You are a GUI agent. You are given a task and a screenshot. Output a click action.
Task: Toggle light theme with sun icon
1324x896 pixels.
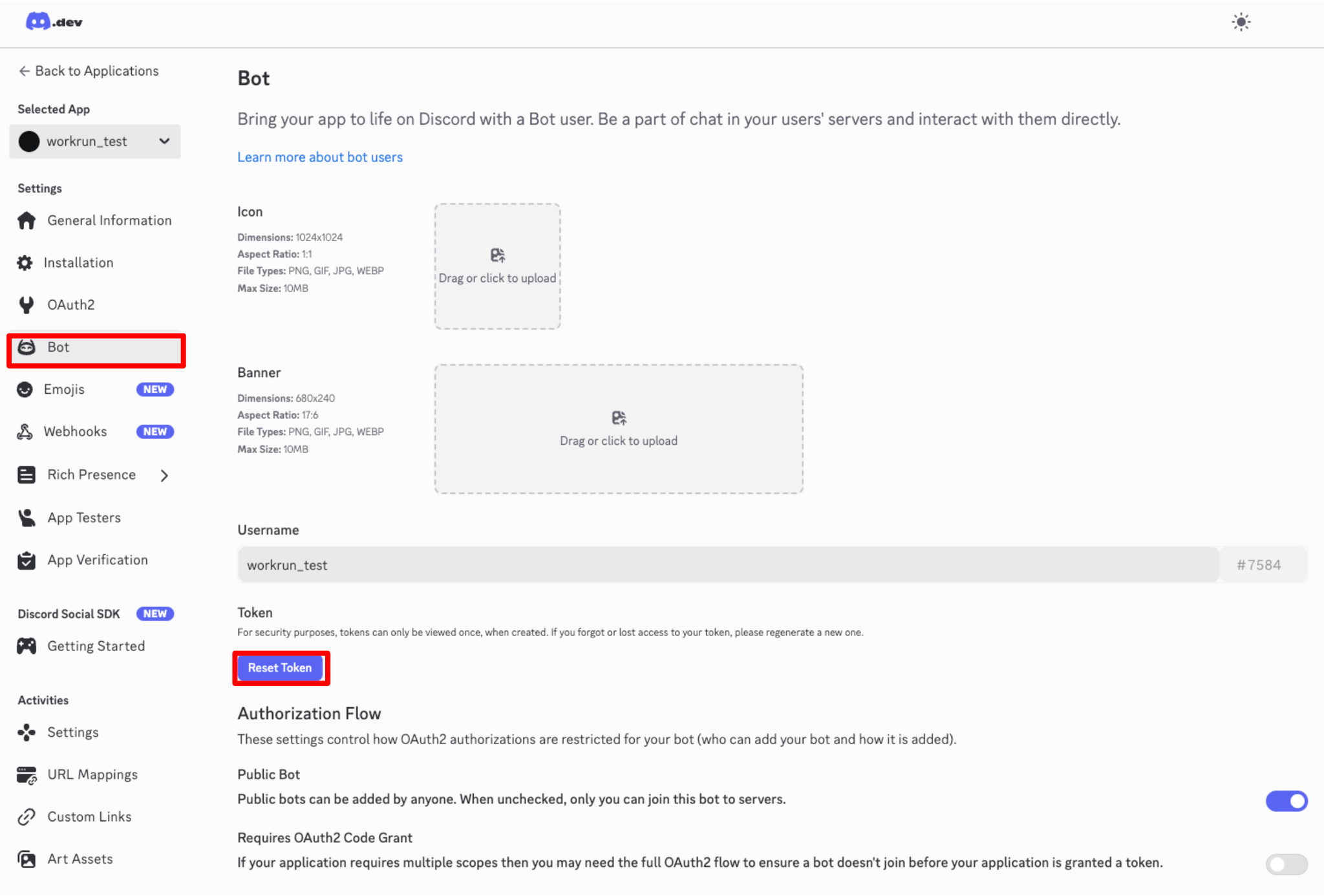pyautogui.click(x=1241, y=22)
